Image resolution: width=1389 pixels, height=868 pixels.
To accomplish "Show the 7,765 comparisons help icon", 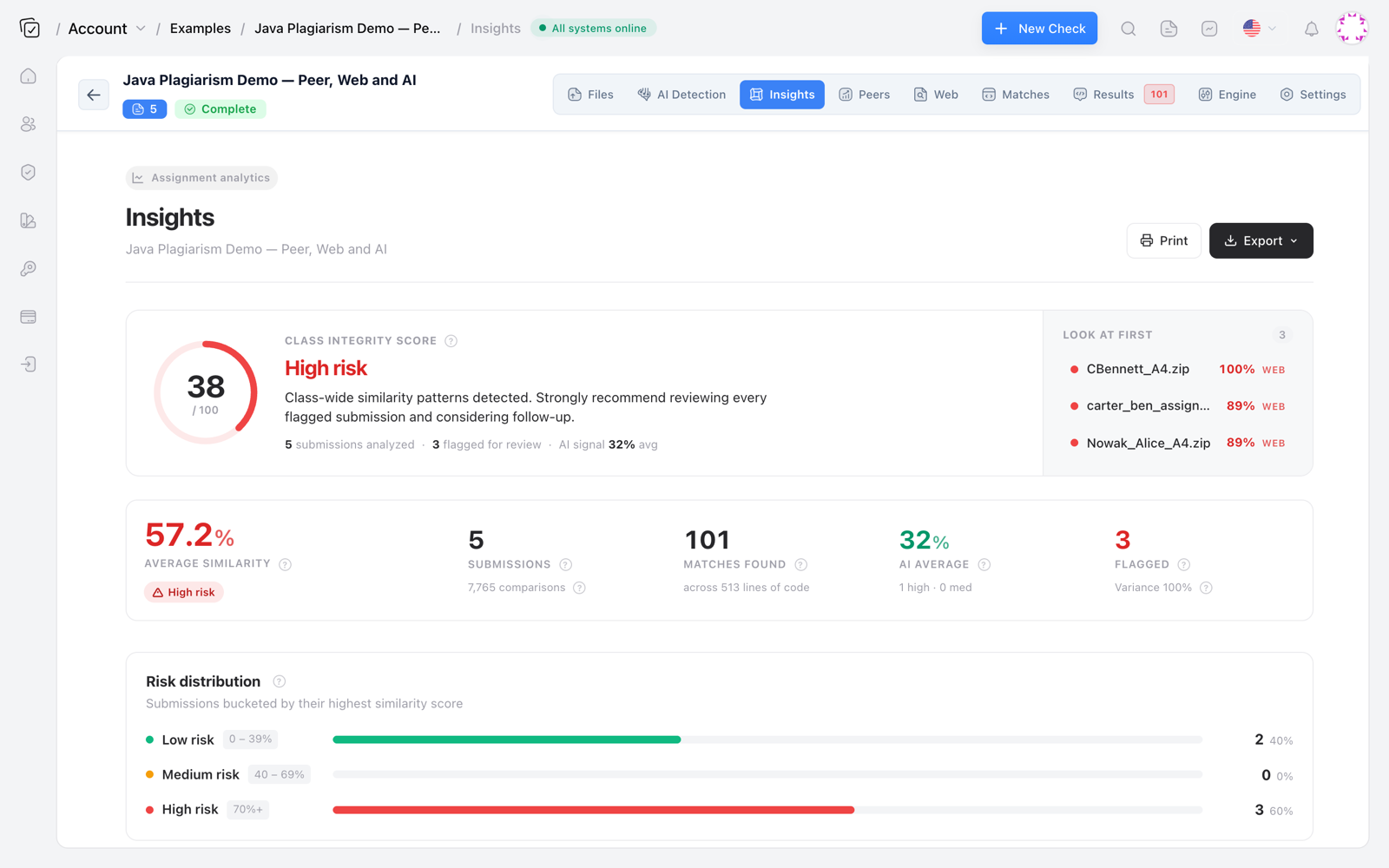I will point(579,588).
